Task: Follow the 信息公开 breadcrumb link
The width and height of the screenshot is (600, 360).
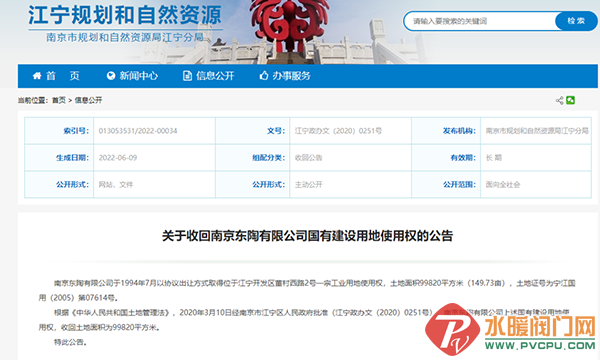Action: 88,100
